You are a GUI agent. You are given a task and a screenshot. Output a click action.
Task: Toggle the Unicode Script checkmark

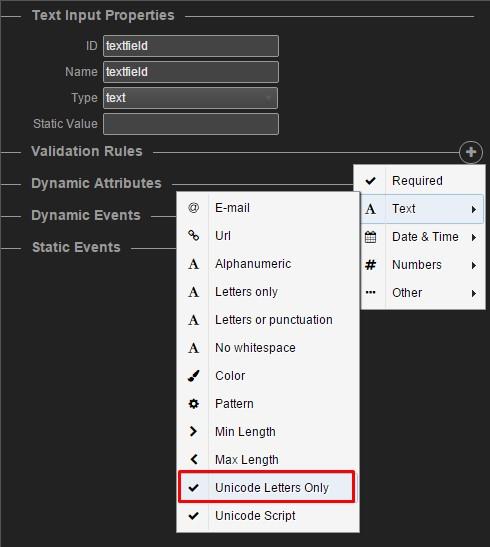(x=194, y=515)
